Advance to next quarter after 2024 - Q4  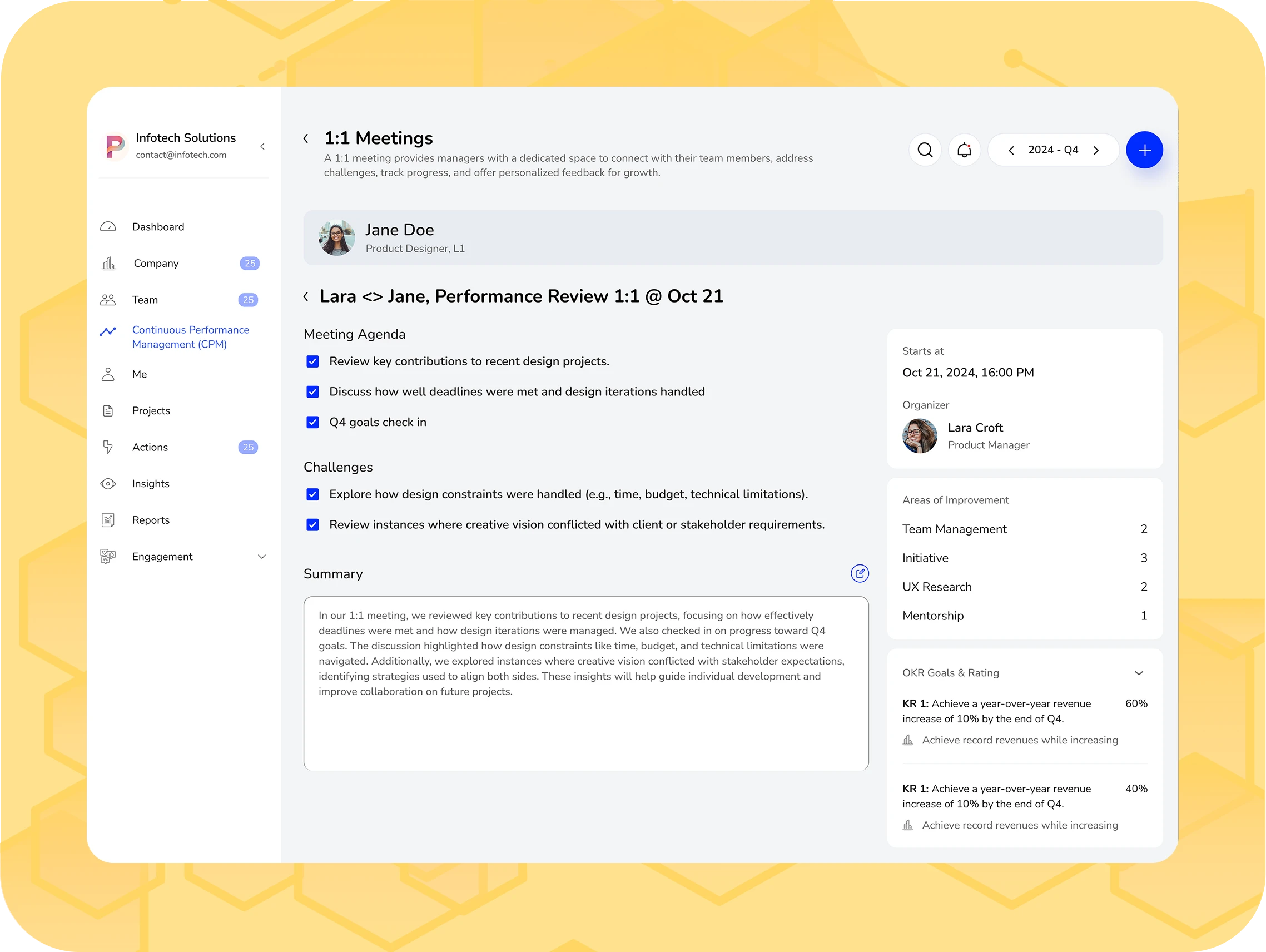[x=1095, y=150]
